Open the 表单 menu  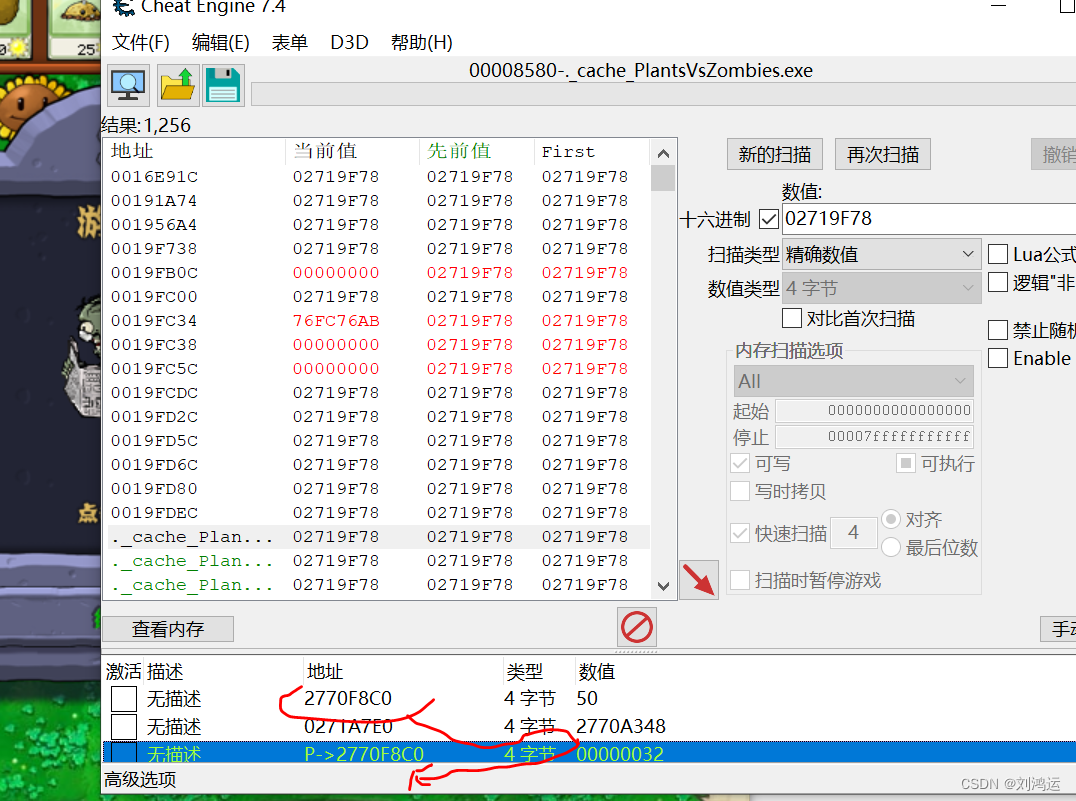[290, 43]
